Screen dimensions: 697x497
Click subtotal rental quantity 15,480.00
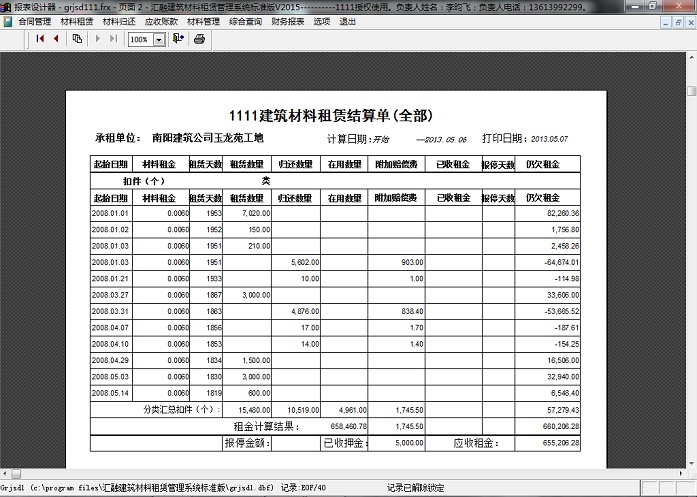click(254, 410)
